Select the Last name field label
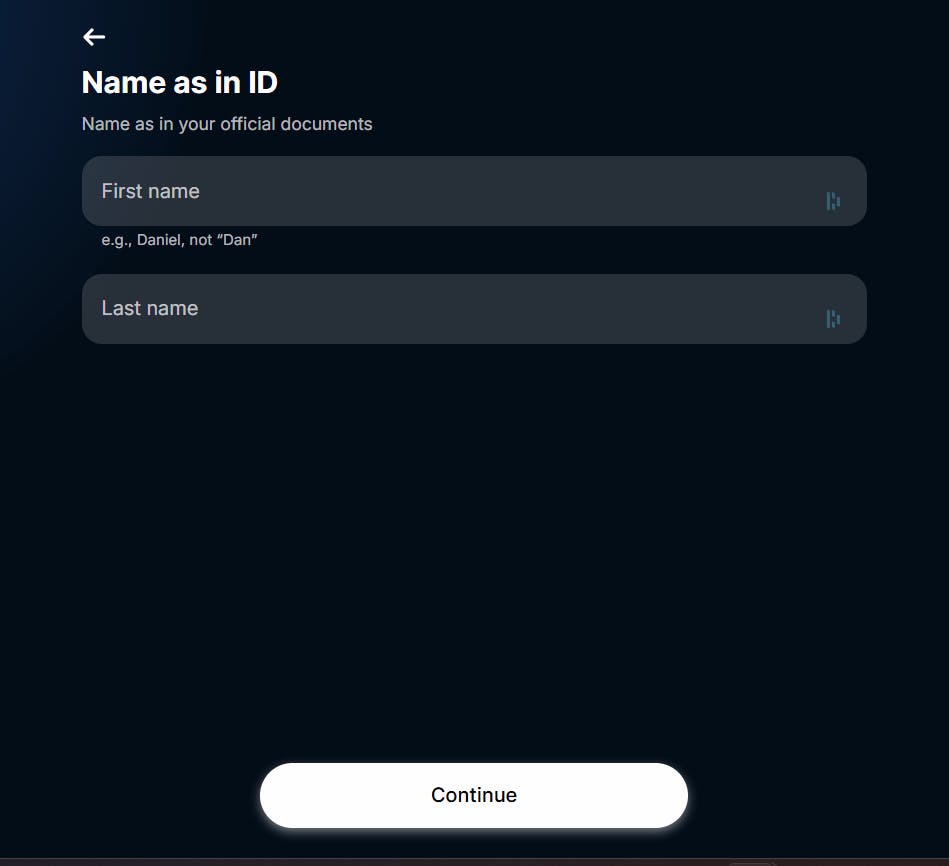The height and width of the screenshot is (866, 949). [149, 308]
